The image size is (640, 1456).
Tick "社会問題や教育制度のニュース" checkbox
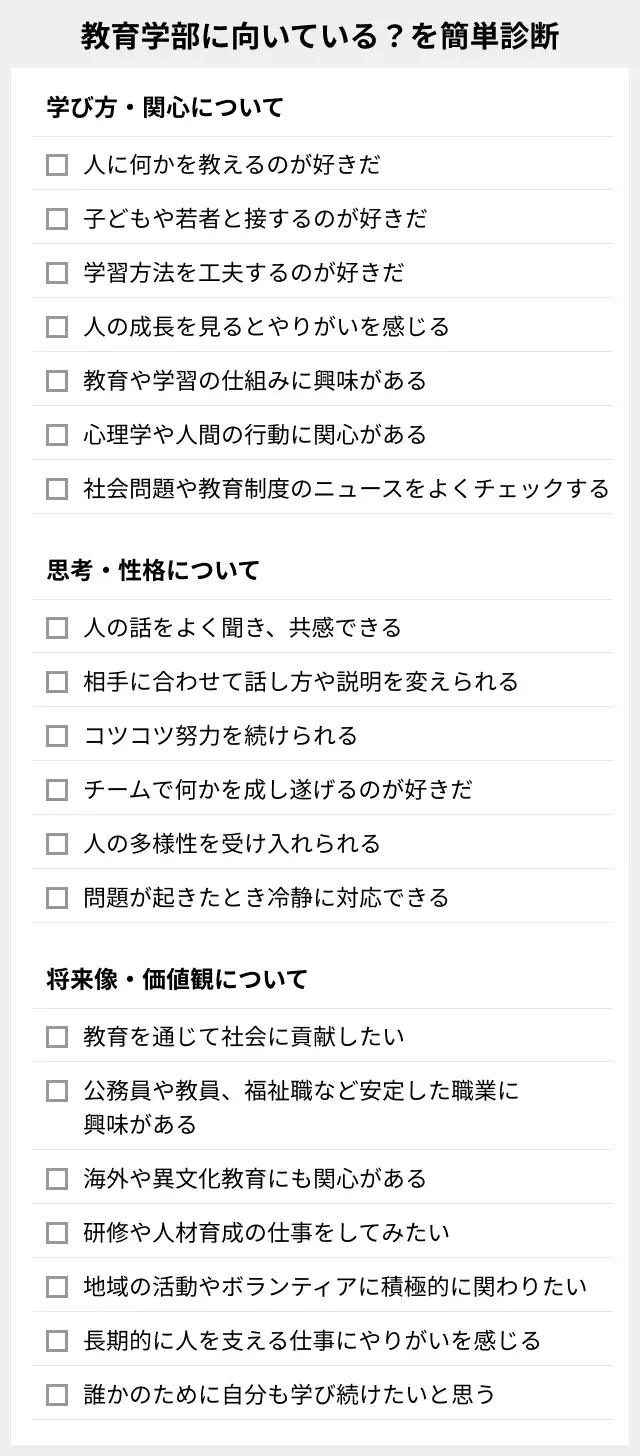point(57,489)
